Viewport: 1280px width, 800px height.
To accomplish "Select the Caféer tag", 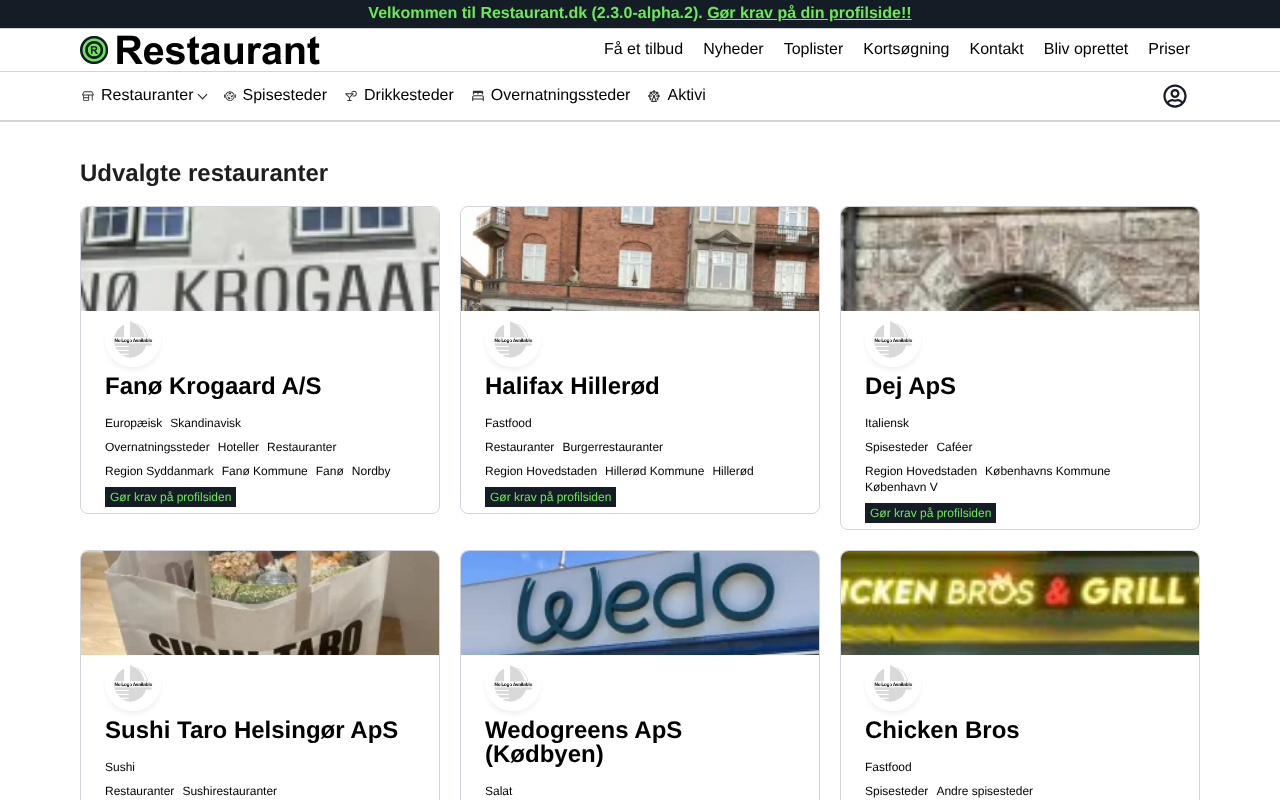I will tap(954, 447).
